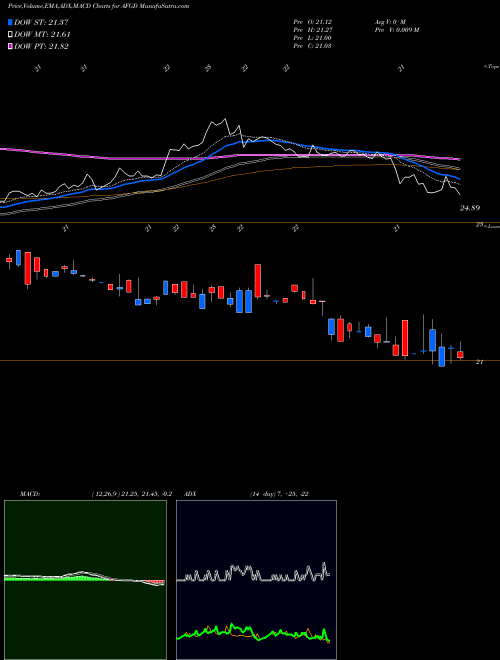Open the dark blue ADX indicator panel
The image size is (500, 660).
256,580
